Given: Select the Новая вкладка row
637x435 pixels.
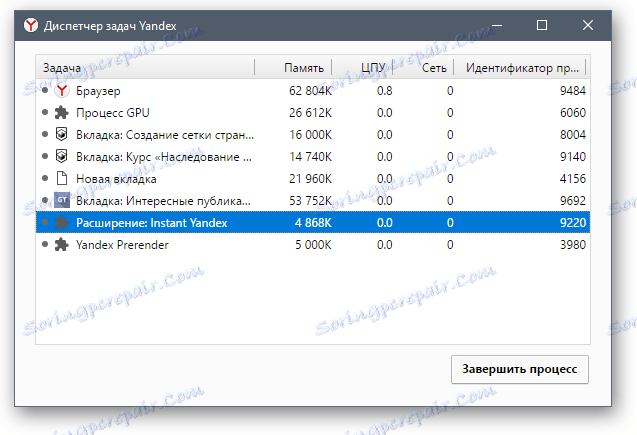Looking at the screenshot, I should click(x=313, y=178).
